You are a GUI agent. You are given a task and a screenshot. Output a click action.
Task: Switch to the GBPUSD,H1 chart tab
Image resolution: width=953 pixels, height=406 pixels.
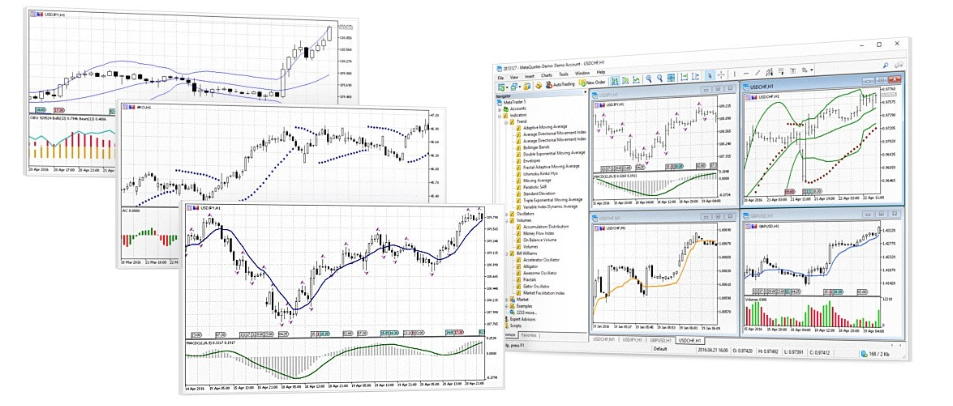point(661,340)
